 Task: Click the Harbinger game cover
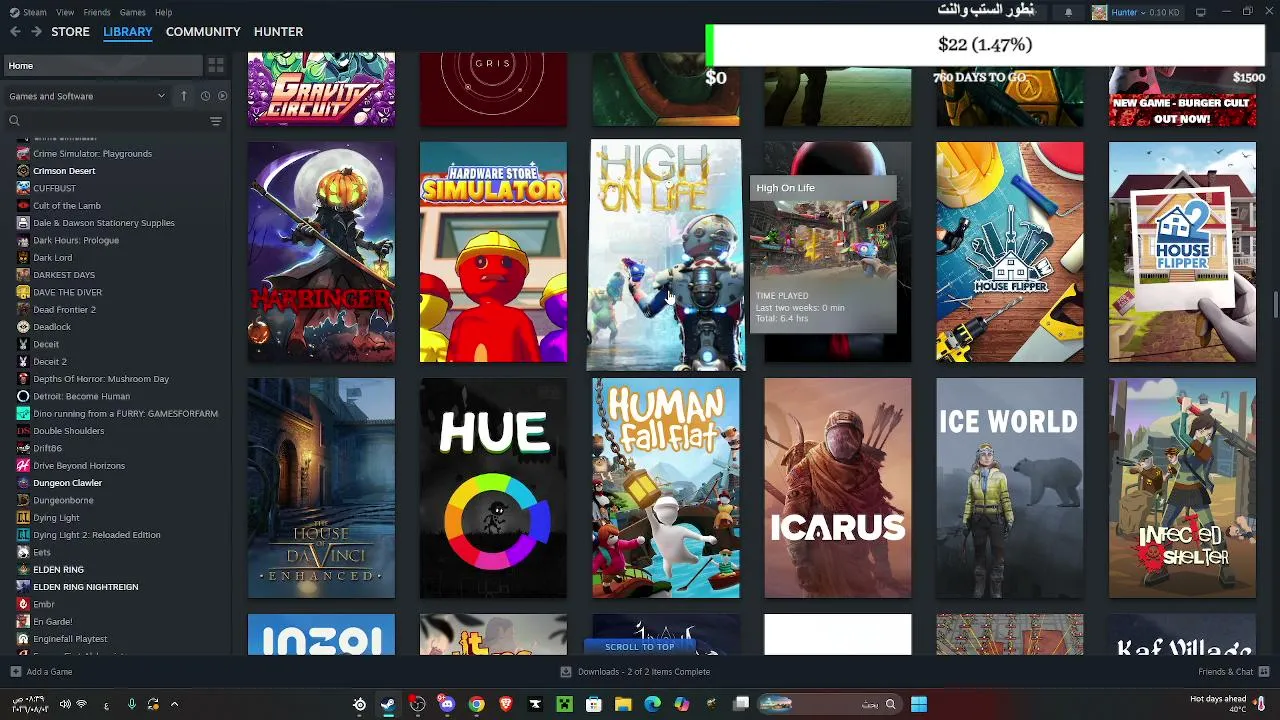pos(321,252)
